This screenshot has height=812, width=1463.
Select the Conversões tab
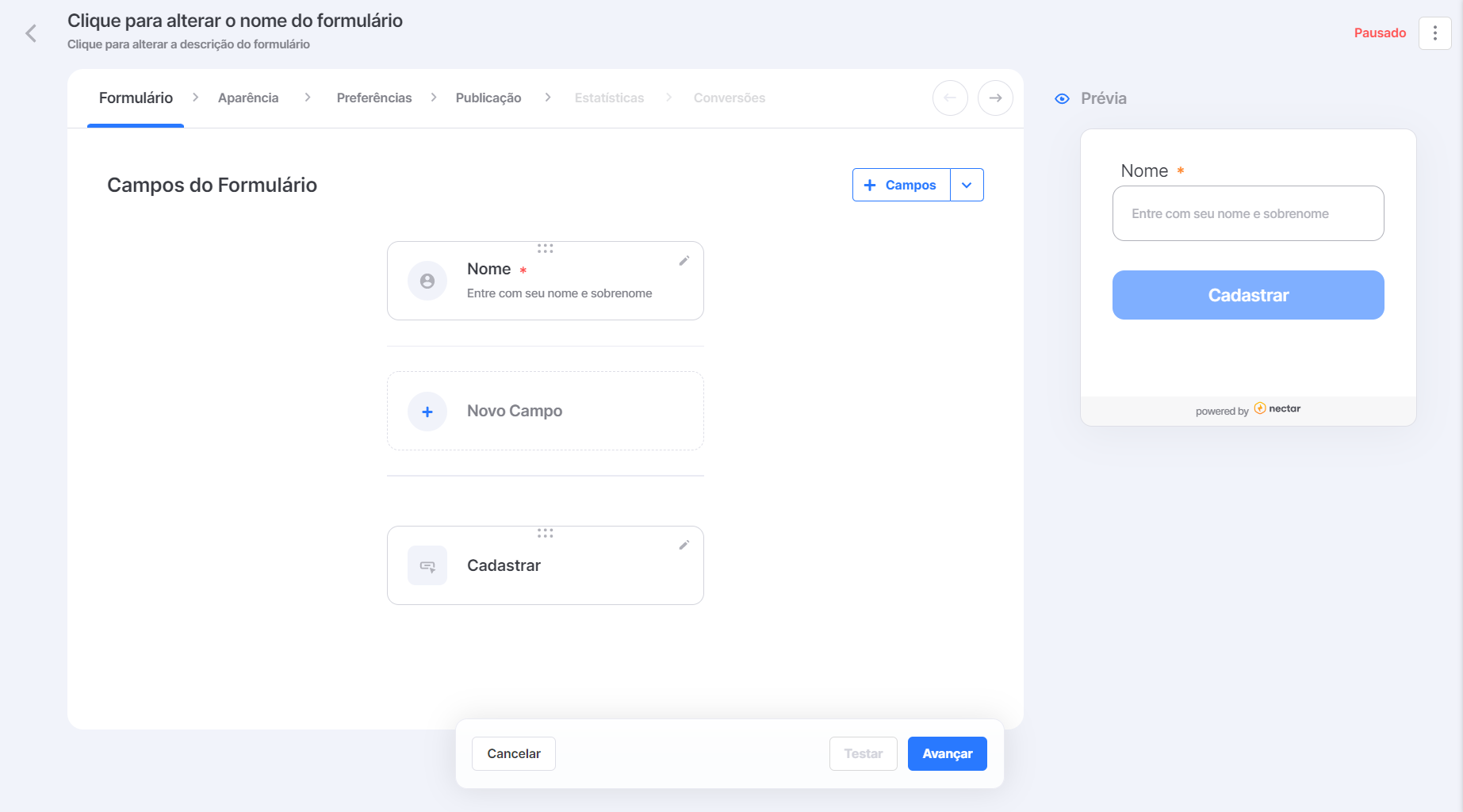(730, 98)
